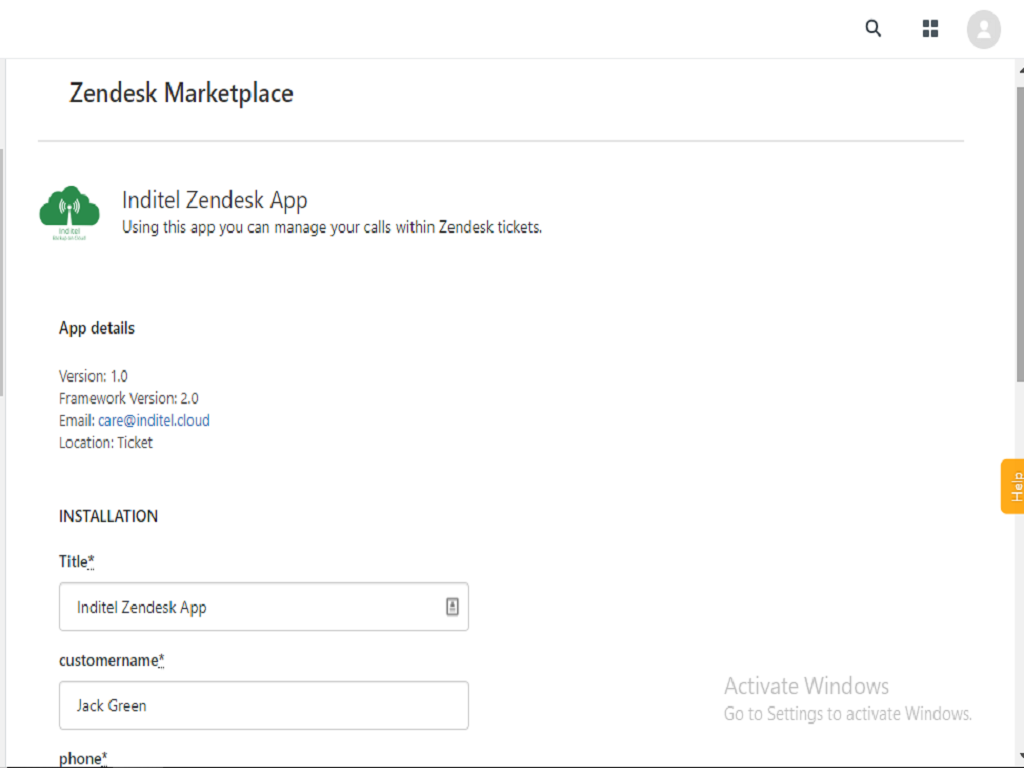The image size is (1024, 768).
Task: Click the search magnifier icon
Action: [873, 29]
